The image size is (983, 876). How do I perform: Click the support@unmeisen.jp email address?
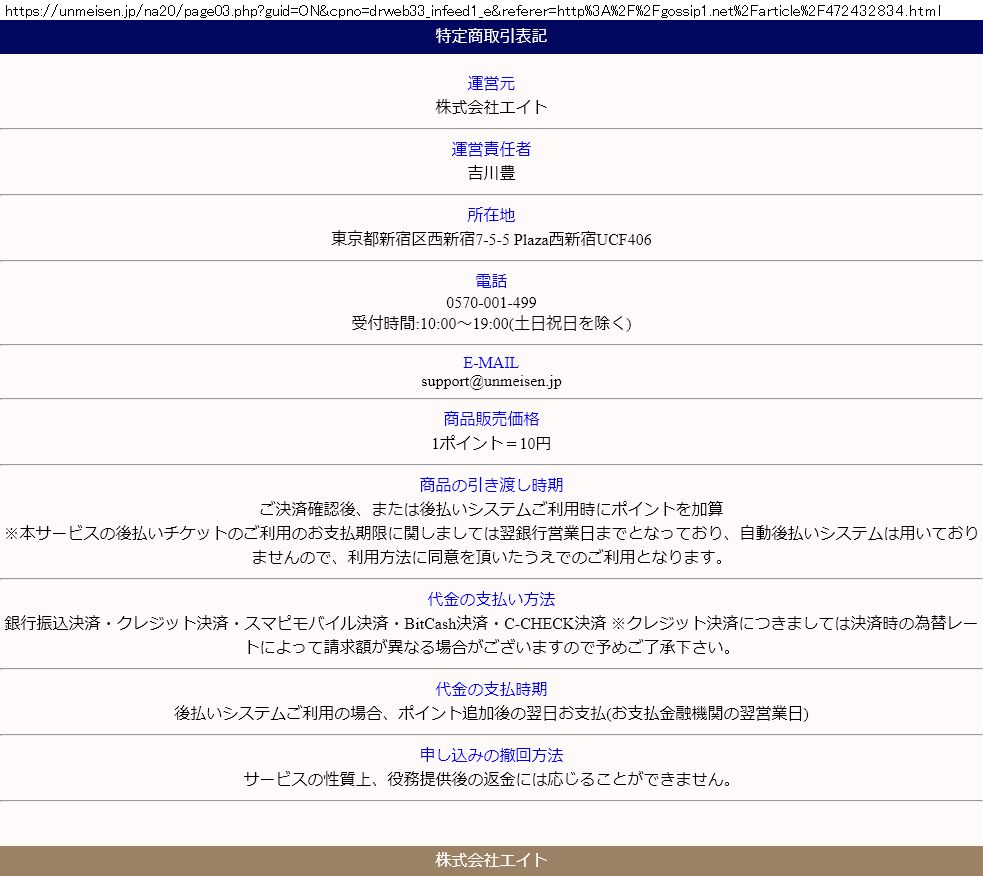click(x=491, y=382)
